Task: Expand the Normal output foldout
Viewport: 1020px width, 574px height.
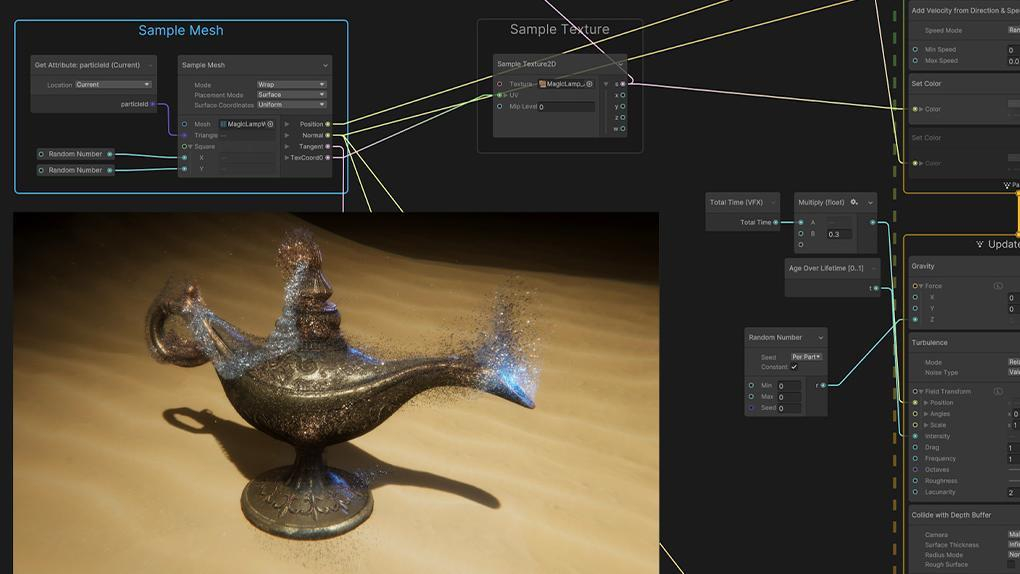Action: pos(287,135)
